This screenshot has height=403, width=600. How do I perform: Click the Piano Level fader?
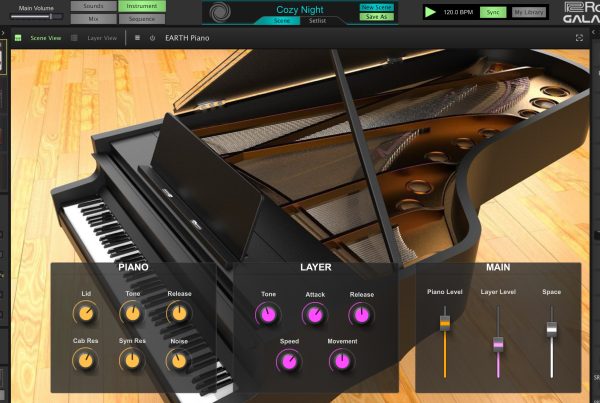pos(445,323)
